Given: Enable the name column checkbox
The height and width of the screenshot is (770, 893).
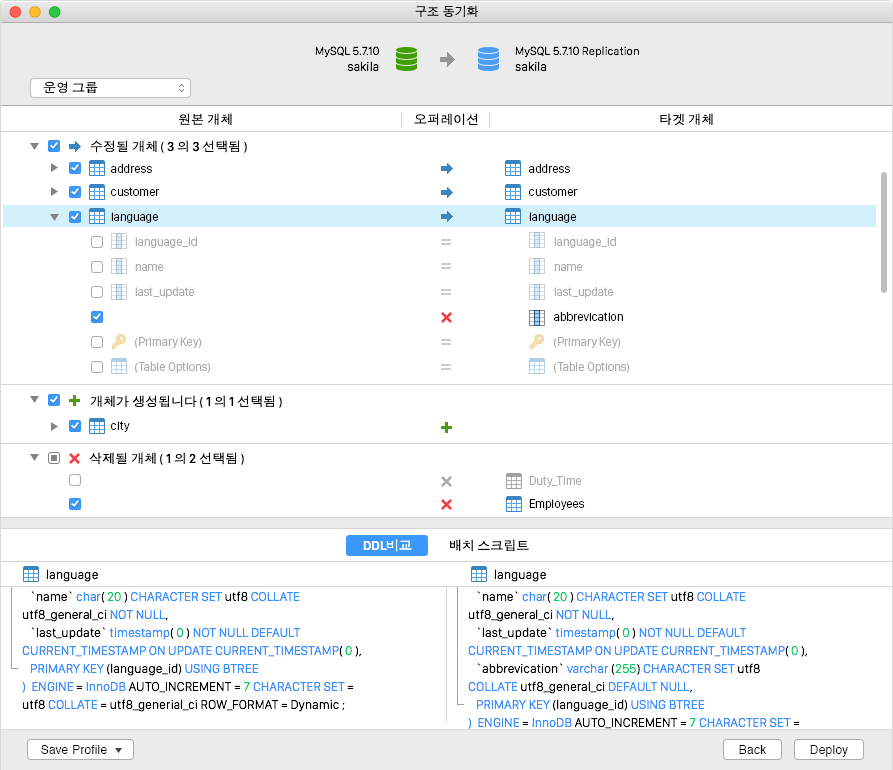Looking at the screenshot, I should tap(96, 266).
